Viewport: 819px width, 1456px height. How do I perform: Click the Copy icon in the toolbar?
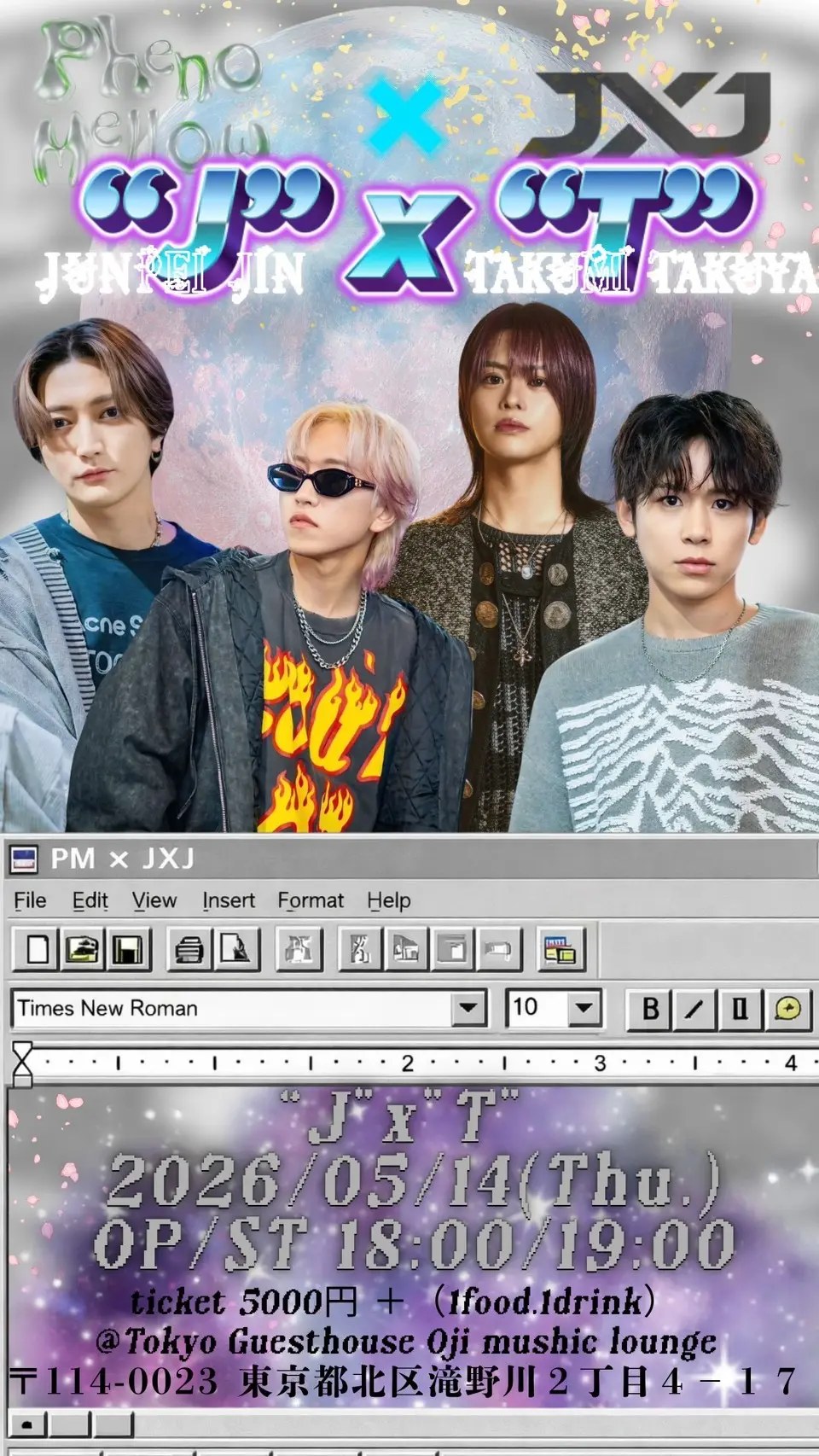406,949
